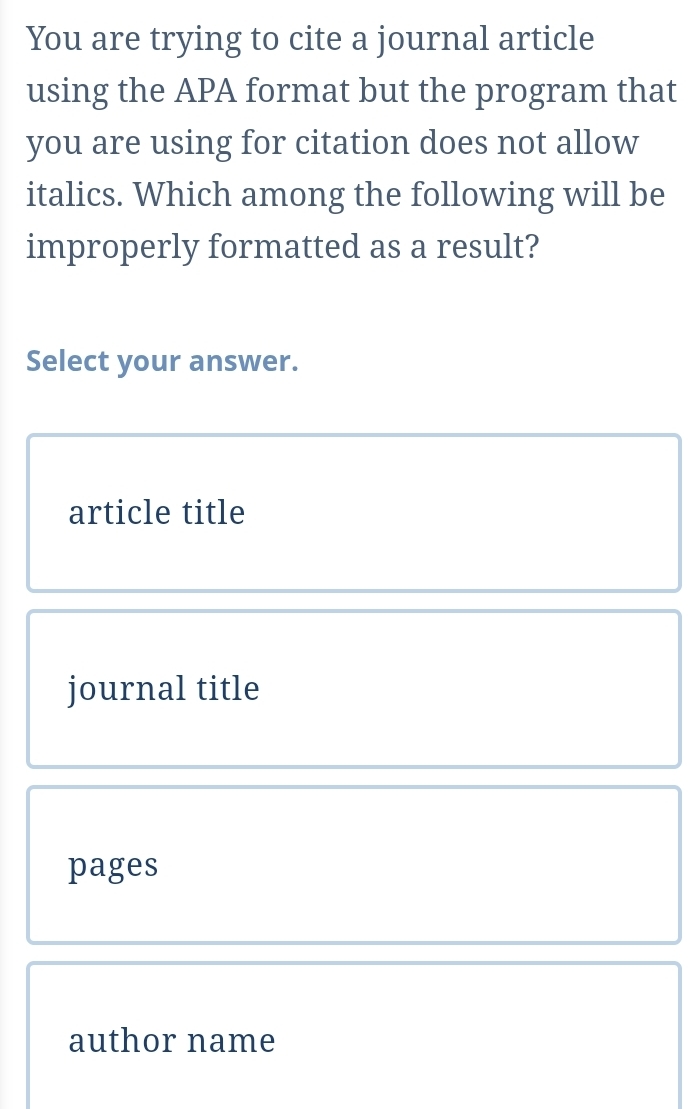Click the gray strip on the left edge
Image resolution: width=697 pixels, height=1109 pixels.
click(x=5, y=600)
